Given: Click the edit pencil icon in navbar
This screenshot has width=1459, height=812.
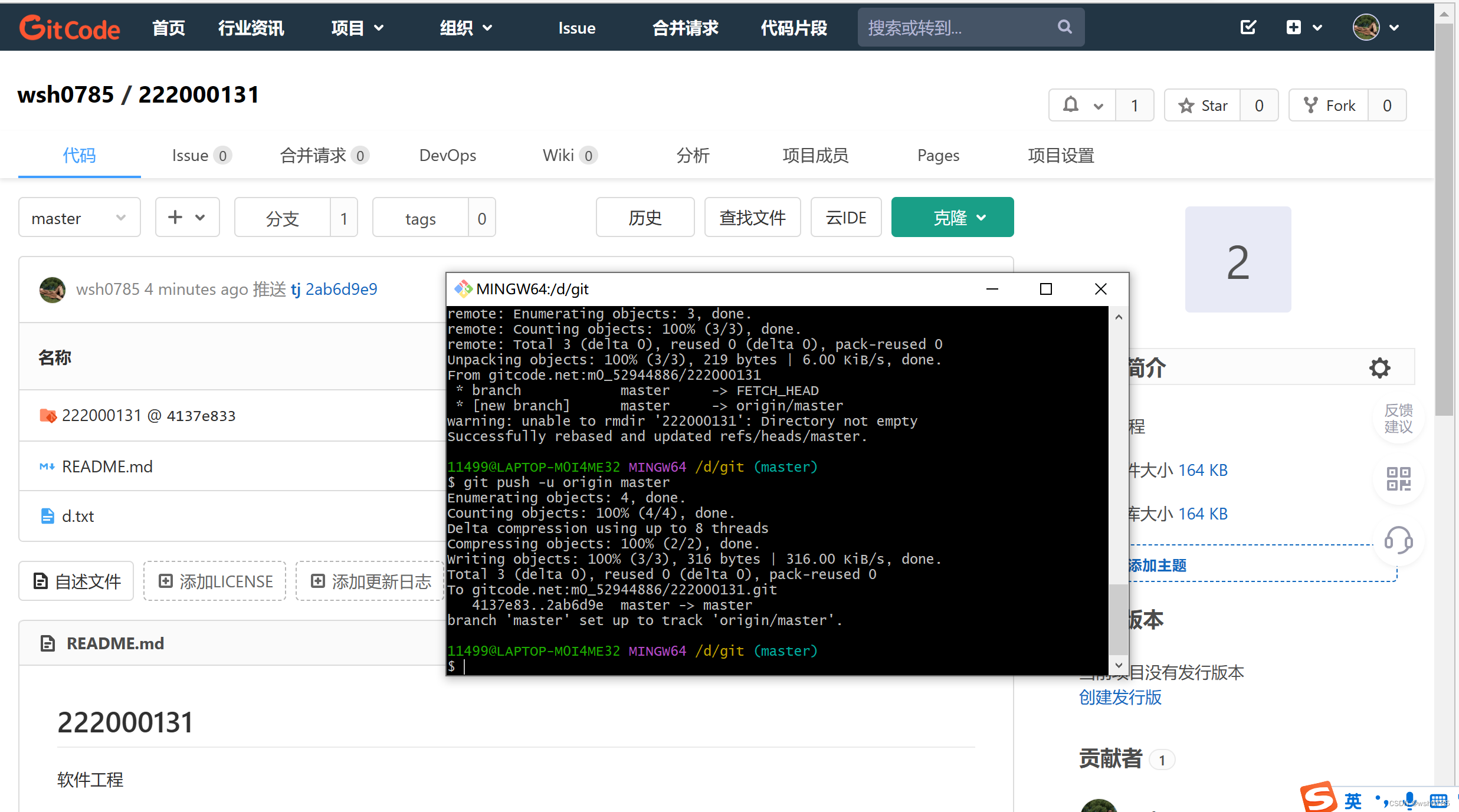Looking at the screenshot, I should (1248, 27).
